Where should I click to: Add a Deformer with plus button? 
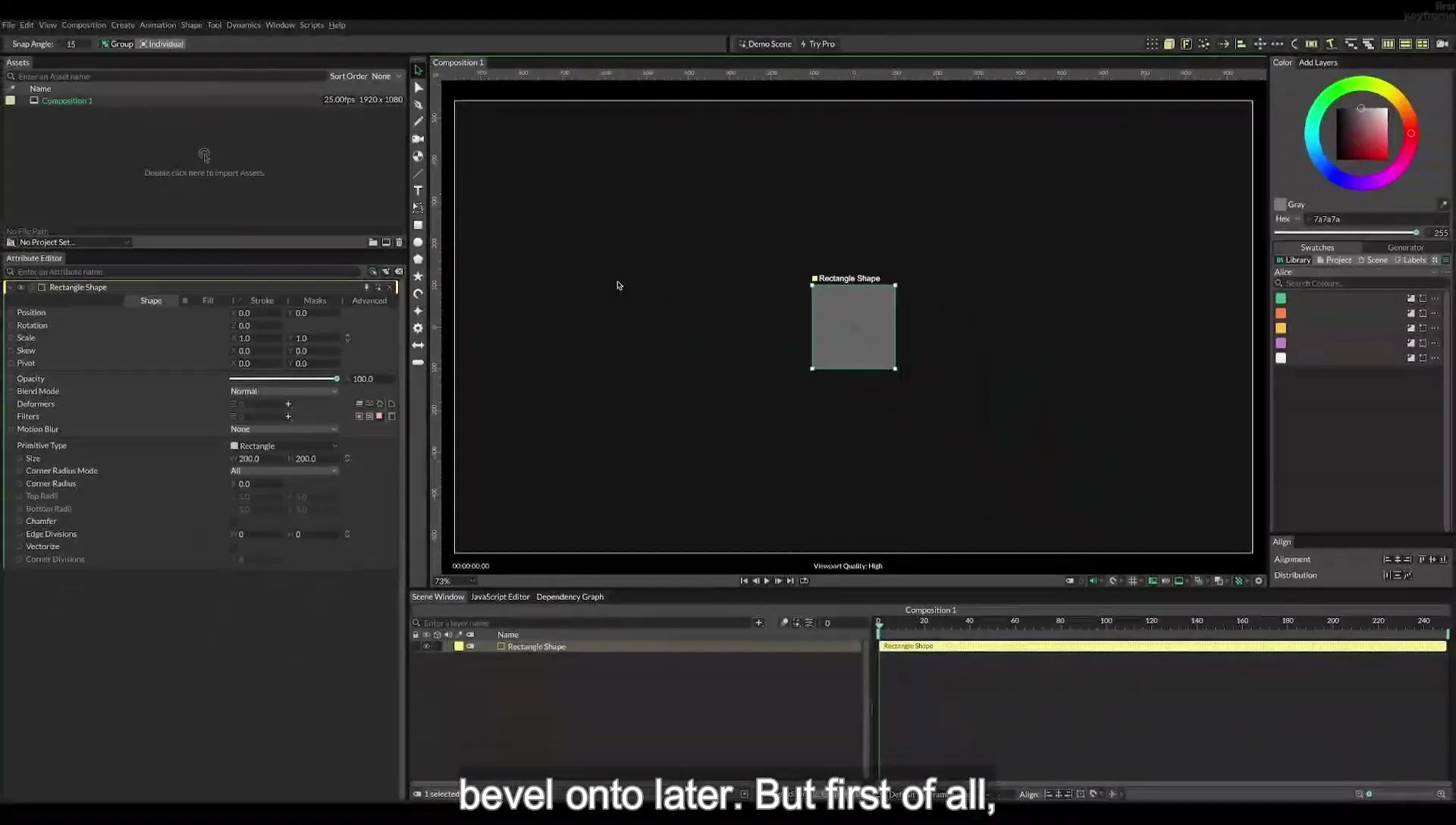[288, 404]
